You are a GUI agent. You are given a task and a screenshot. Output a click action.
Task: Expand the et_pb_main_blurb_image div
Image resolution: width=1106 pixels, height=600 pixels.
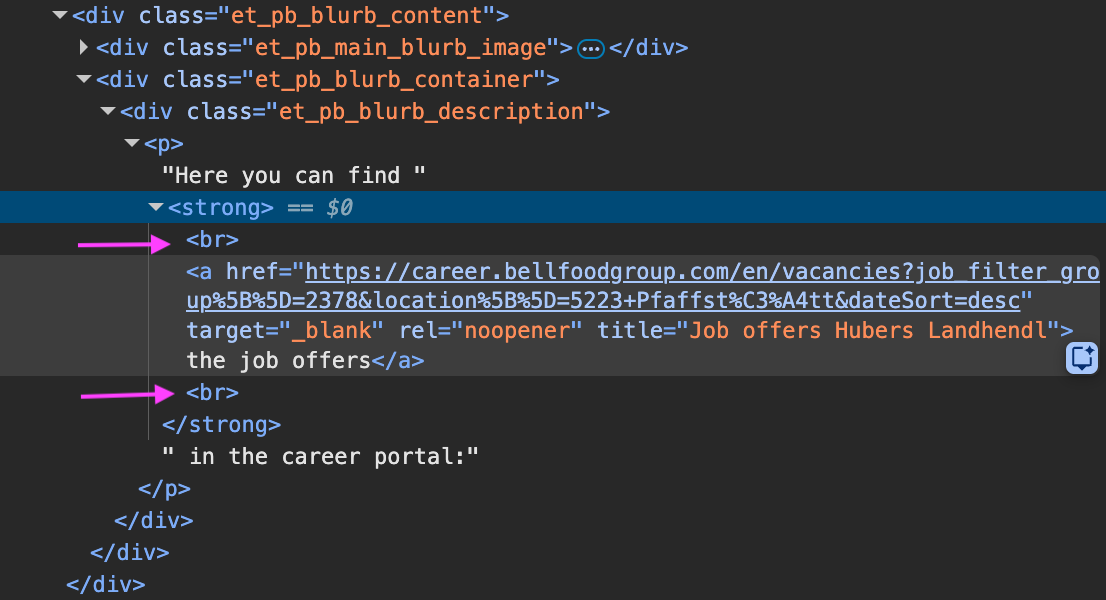(84, 48)
